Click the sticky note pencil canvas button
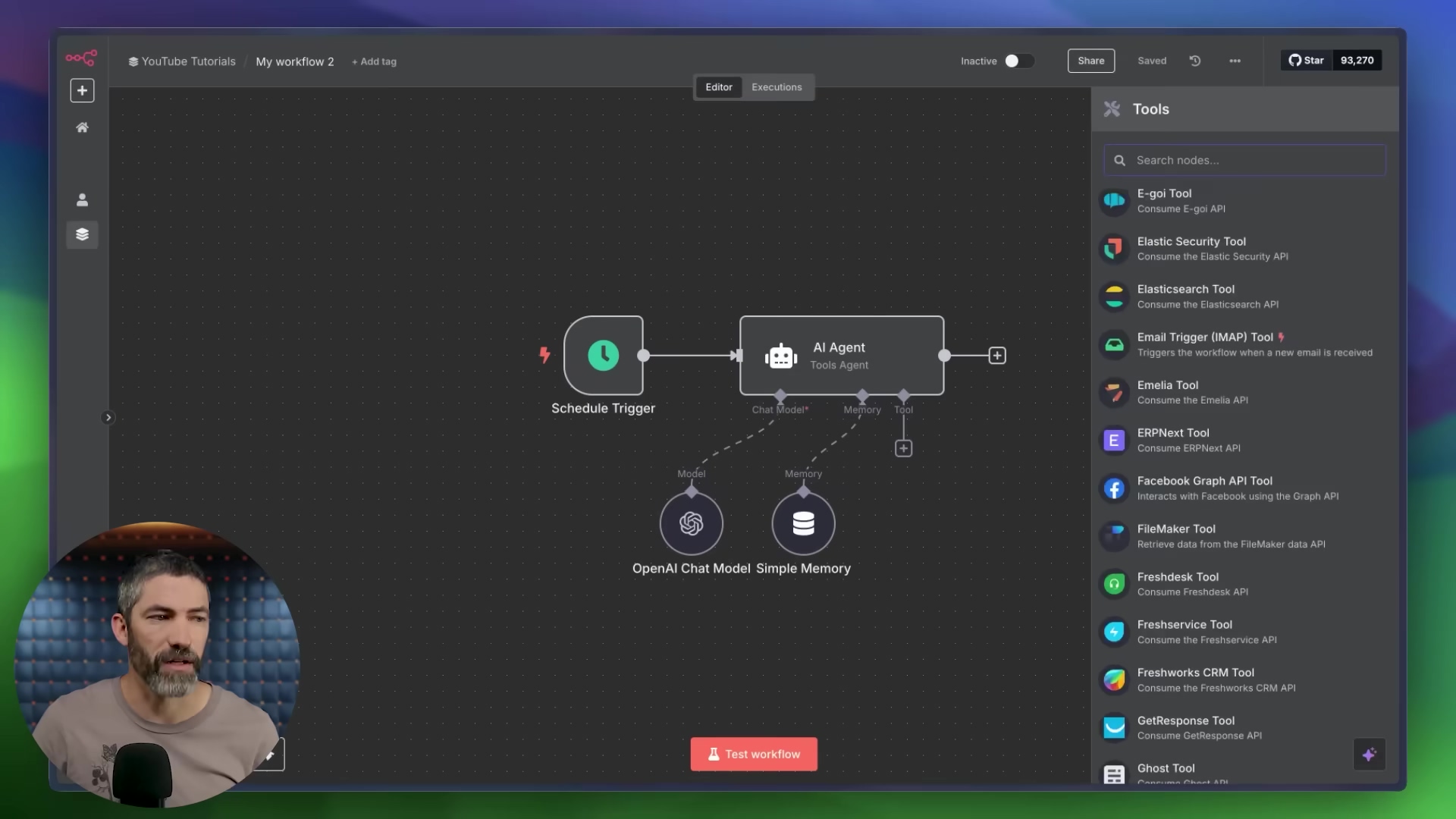 [271, 755]
